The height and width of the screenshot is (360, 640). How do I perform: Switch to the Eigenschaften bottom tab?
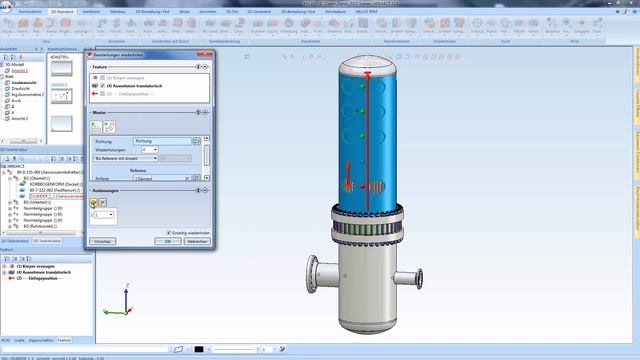click(x=41, y=340)
